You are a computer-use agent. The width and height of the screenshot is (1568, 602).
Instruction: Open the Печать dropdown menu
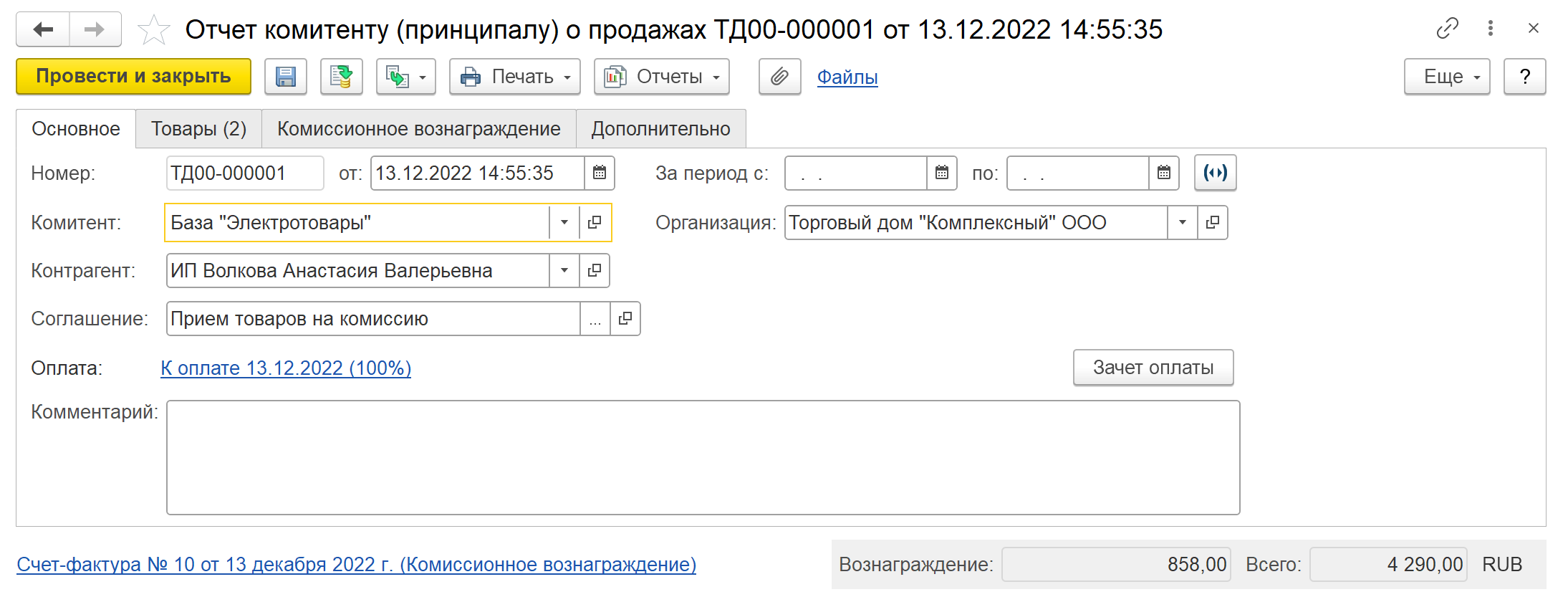tap(514, 77)
